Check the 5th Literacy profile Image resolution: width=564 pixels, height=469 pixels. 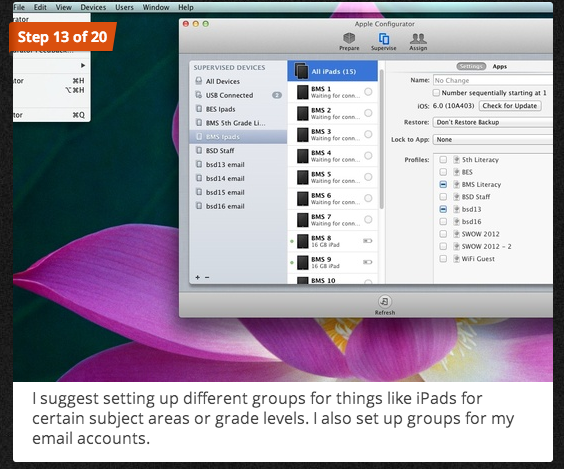pos(443,160)
